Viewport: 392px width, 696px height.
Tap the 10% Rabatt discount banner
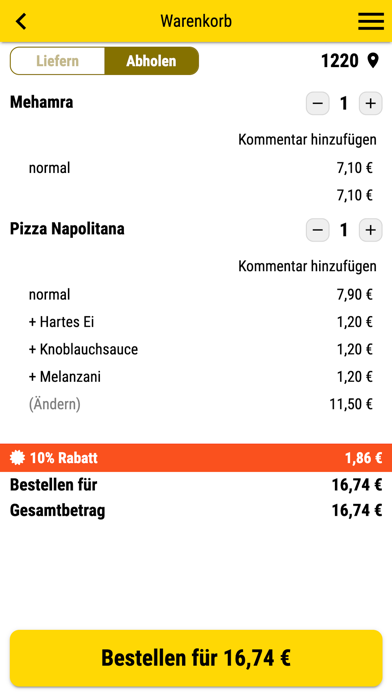pyautogui.click(x=196, y=458)
